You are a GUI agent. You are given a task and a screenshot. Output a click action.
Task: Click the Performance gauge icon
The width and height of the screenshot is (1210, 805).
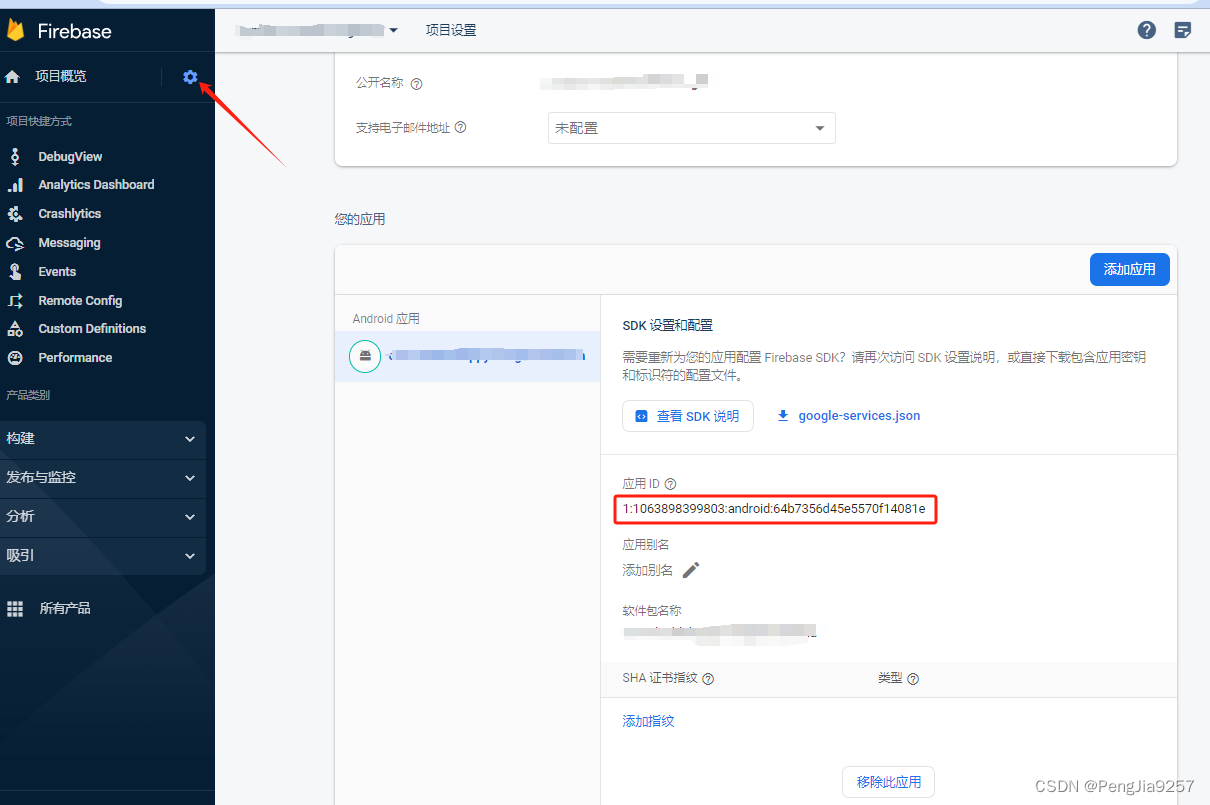click(x=15, y=358)
